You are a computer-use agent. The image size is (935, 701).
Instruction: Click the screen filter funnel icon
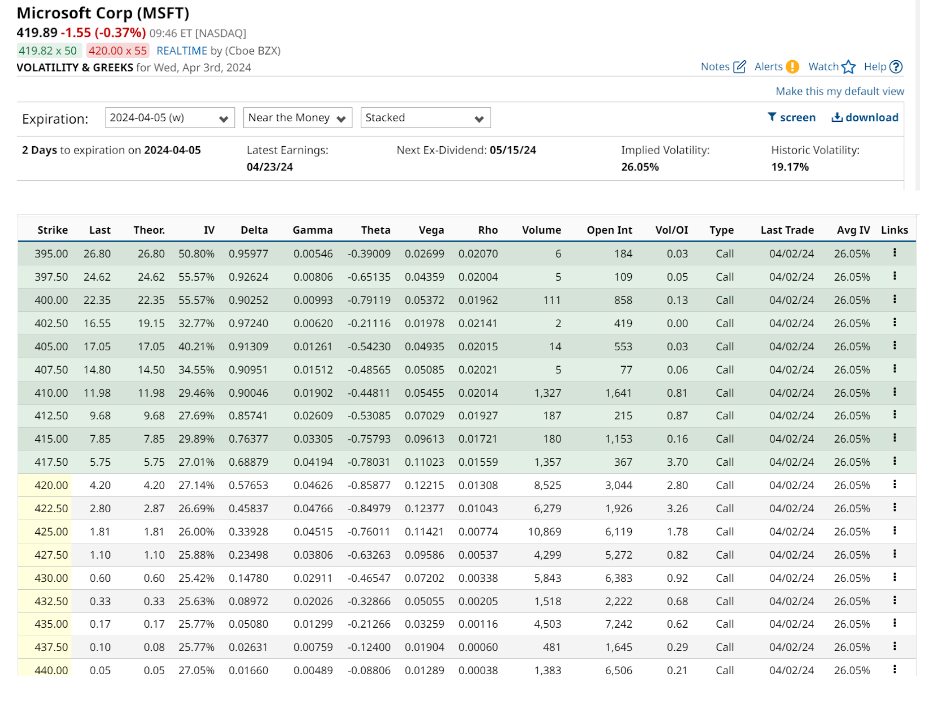772,117
